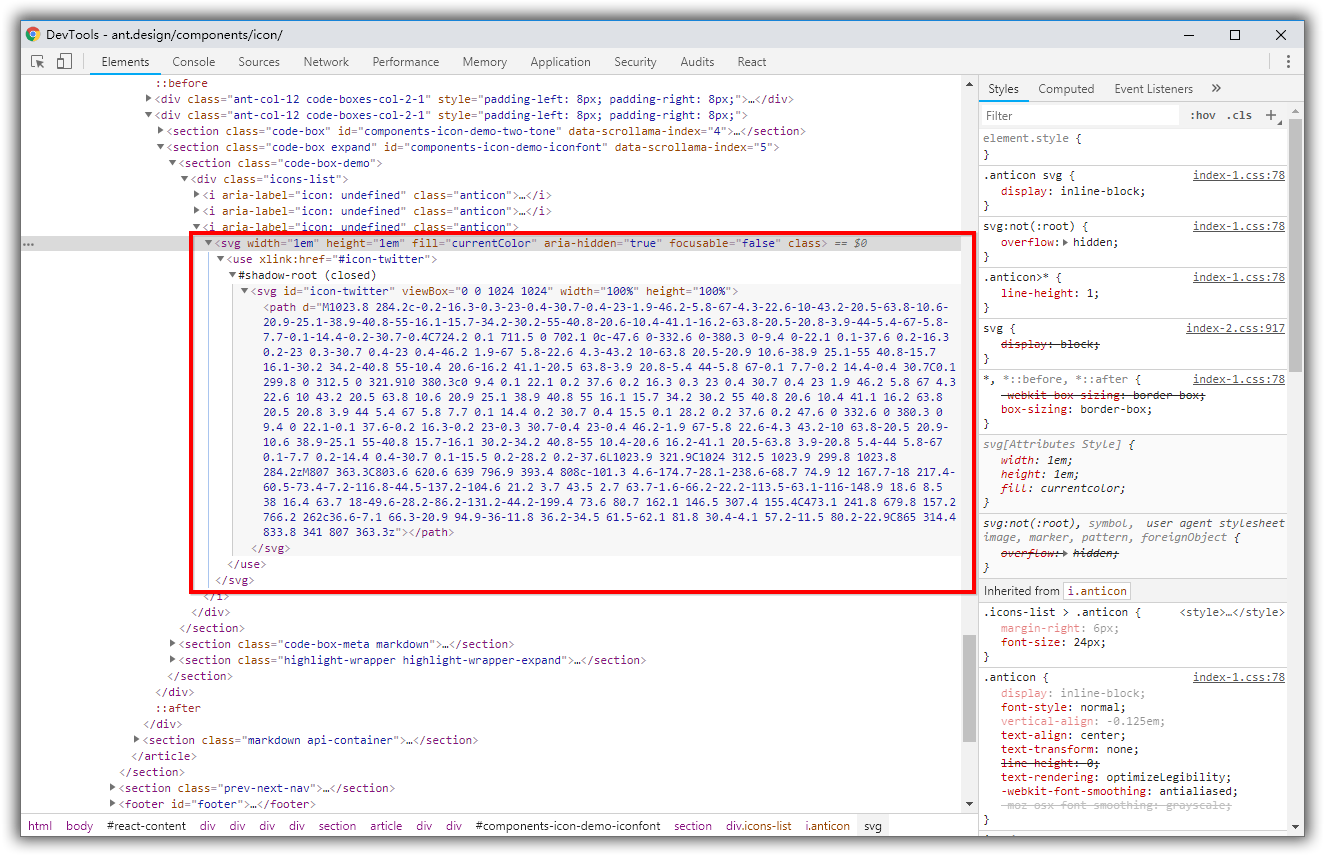
Task: Collapse the closed shadow-root node
Action: [232, 274]
